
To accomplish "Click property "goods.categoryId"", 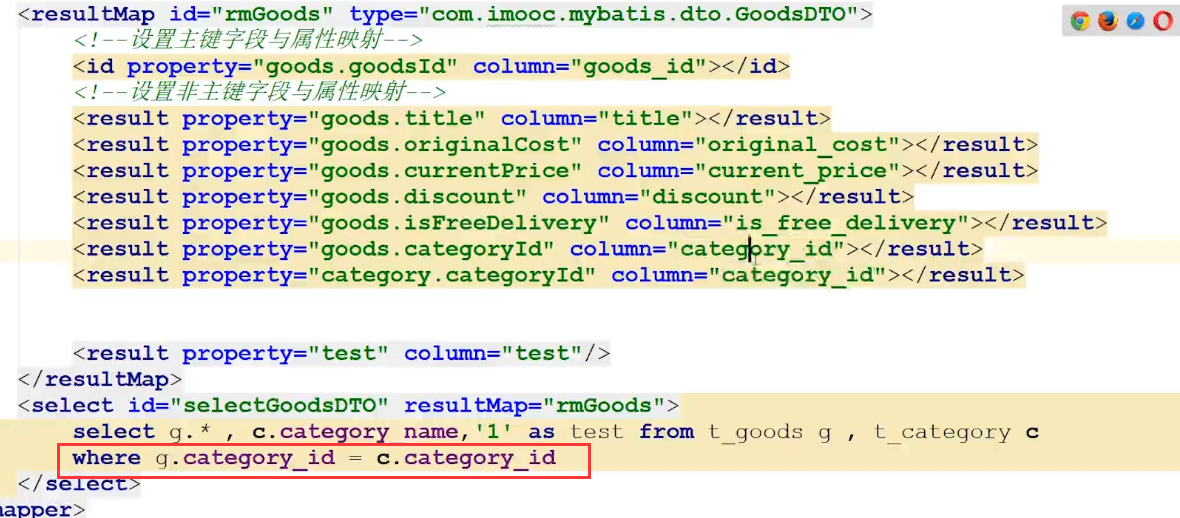I will click(x=369, y=248).
